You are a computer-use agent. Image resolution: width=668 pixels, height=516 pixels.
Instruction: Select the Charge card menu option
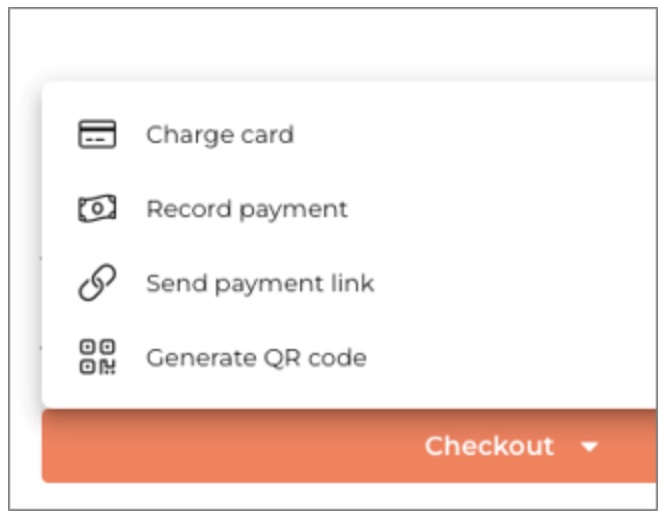[220, 135]
